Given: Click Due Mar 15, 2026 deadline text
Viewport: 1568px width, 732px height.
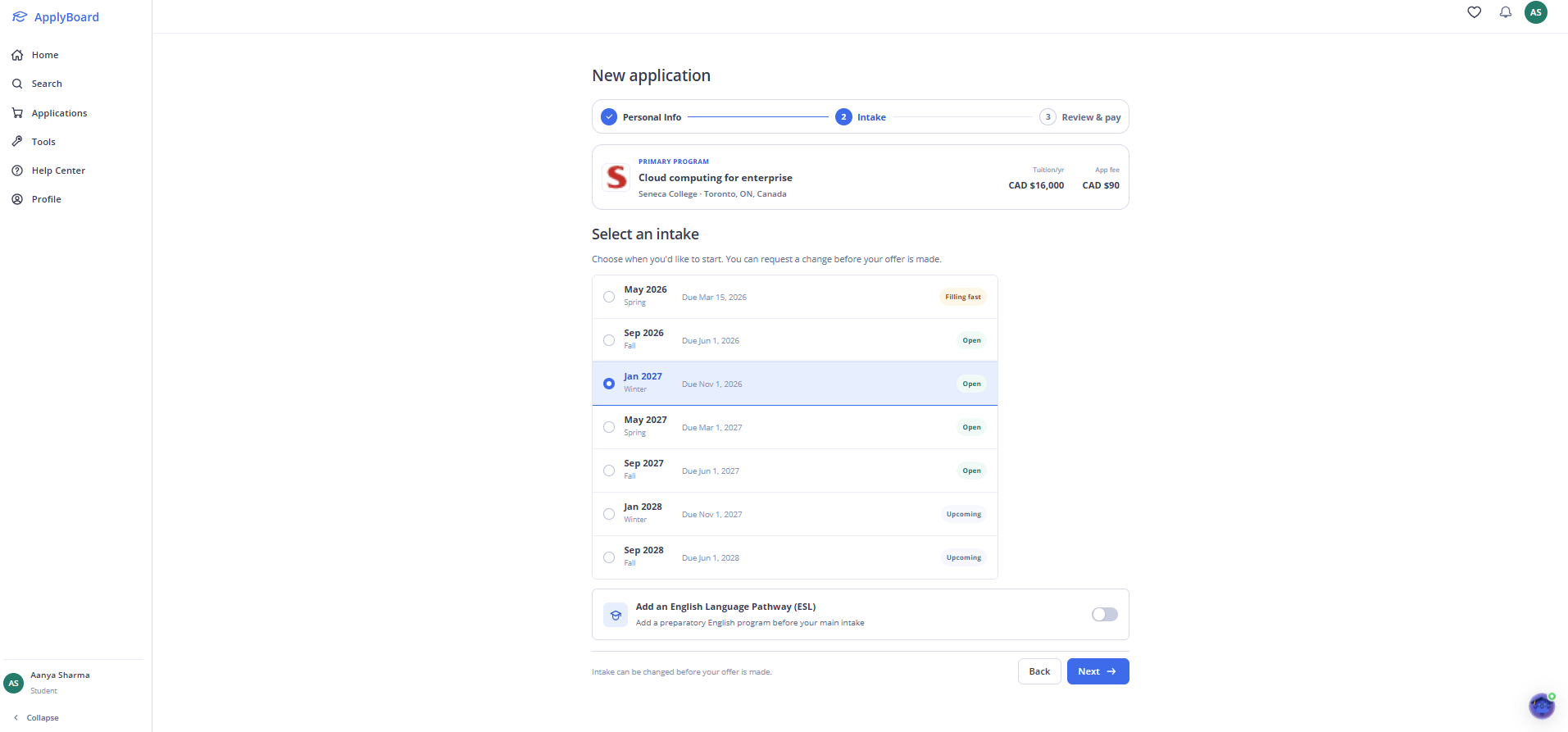Looking at the screenshot, I should coord(714,298).
